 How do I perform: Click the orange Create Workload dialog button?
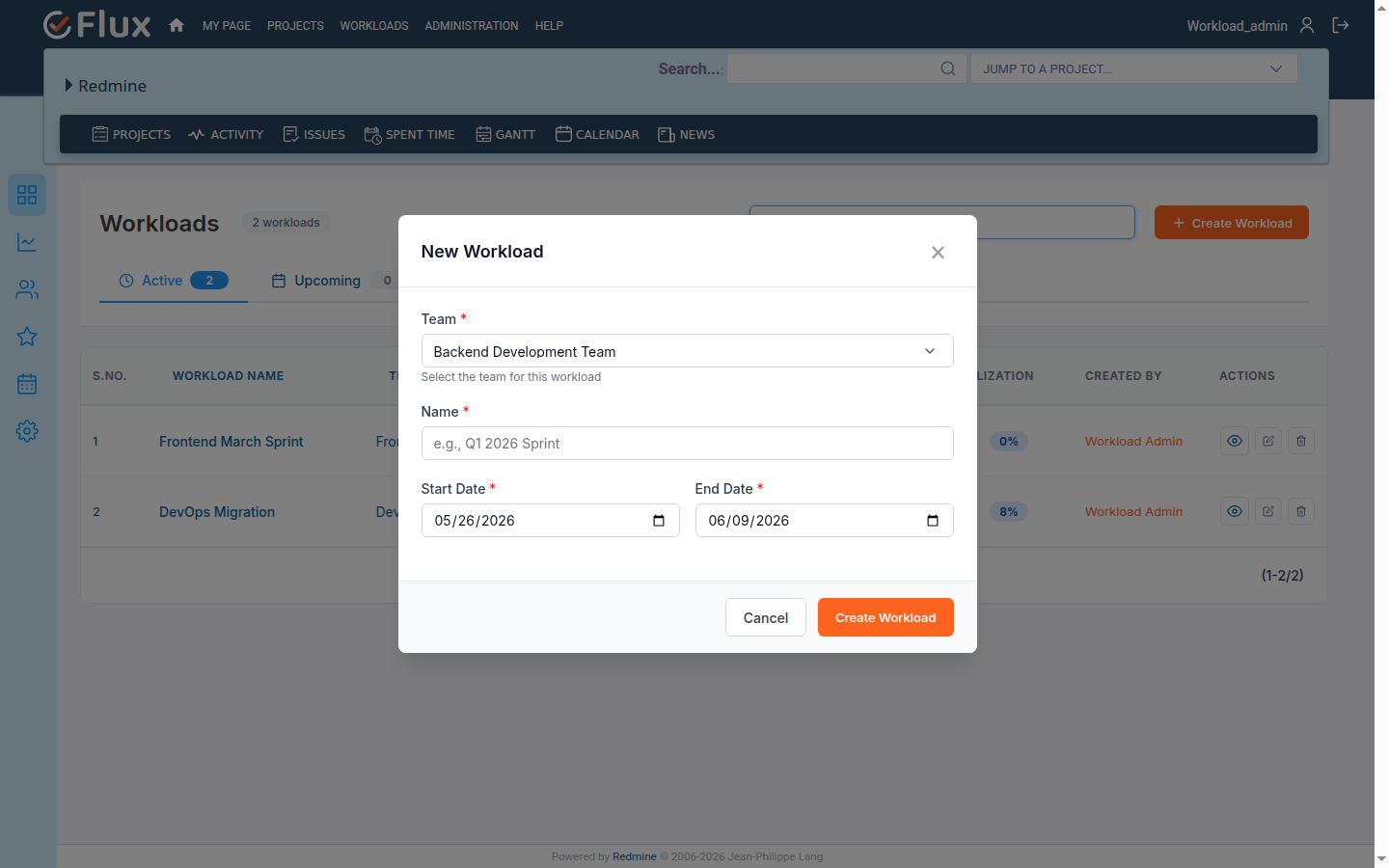coord(885,617)
